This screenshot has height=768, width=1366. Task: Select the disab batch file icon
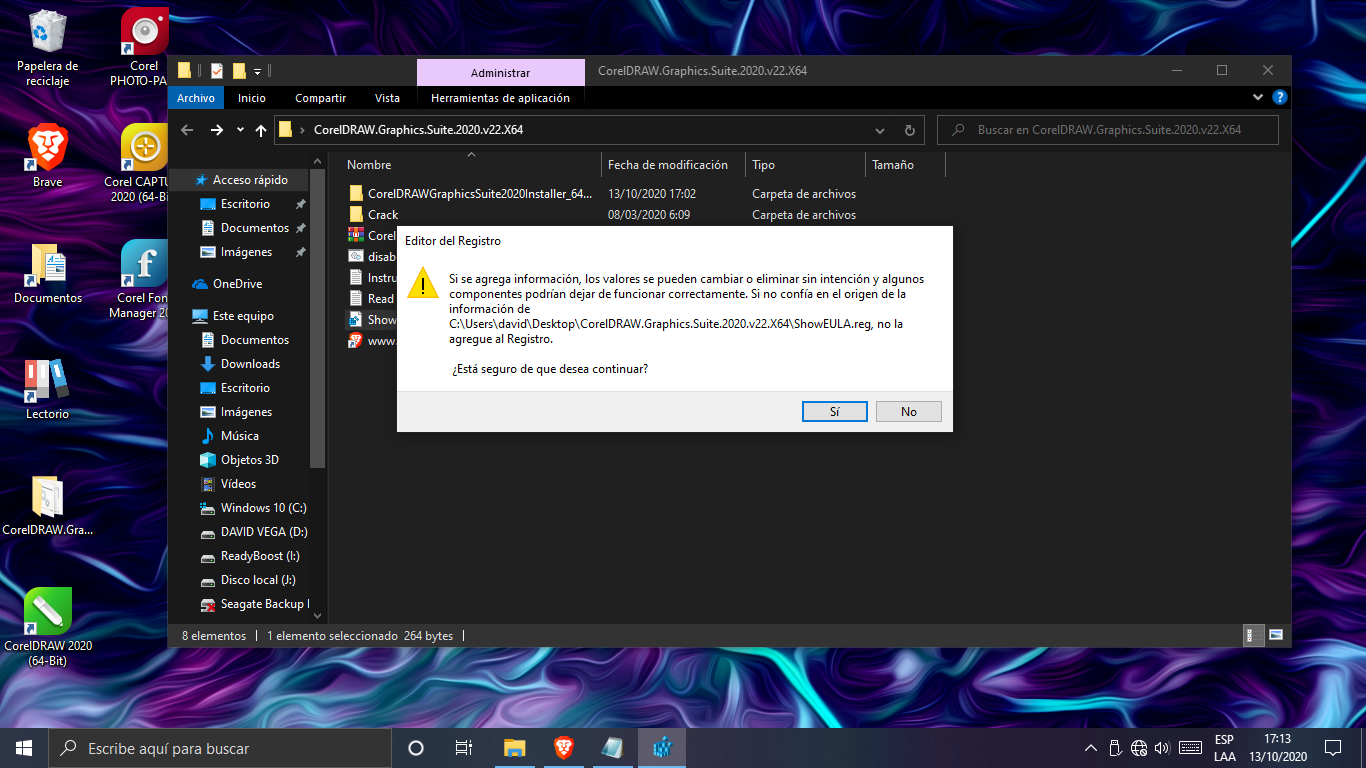point(355,256)
